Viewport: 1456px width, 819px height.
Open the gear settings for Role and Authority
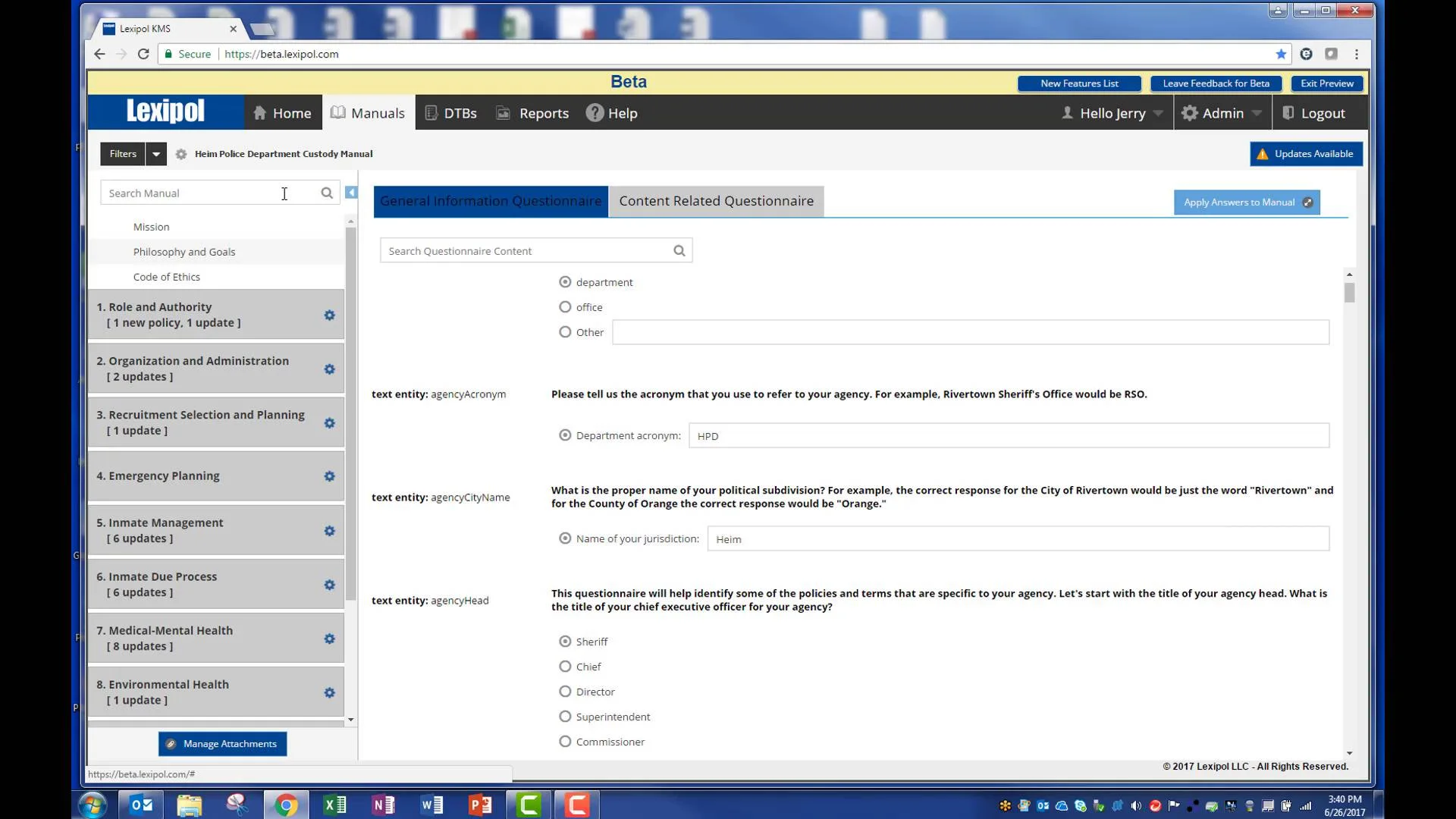pyautogui.click(x=330, y=315)
